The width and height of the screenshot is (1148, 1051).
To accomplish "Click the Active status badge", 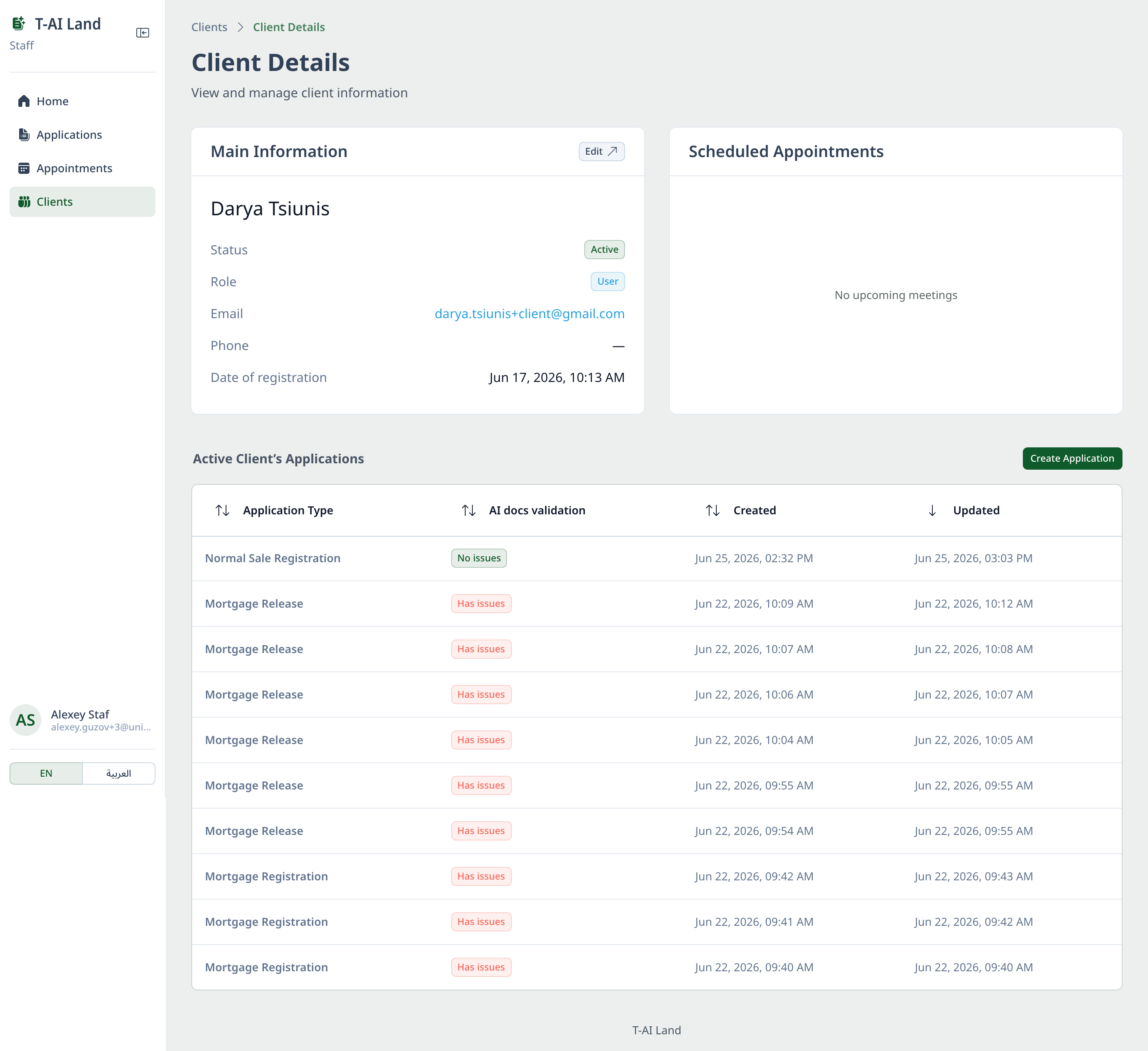I will (604, 250).
